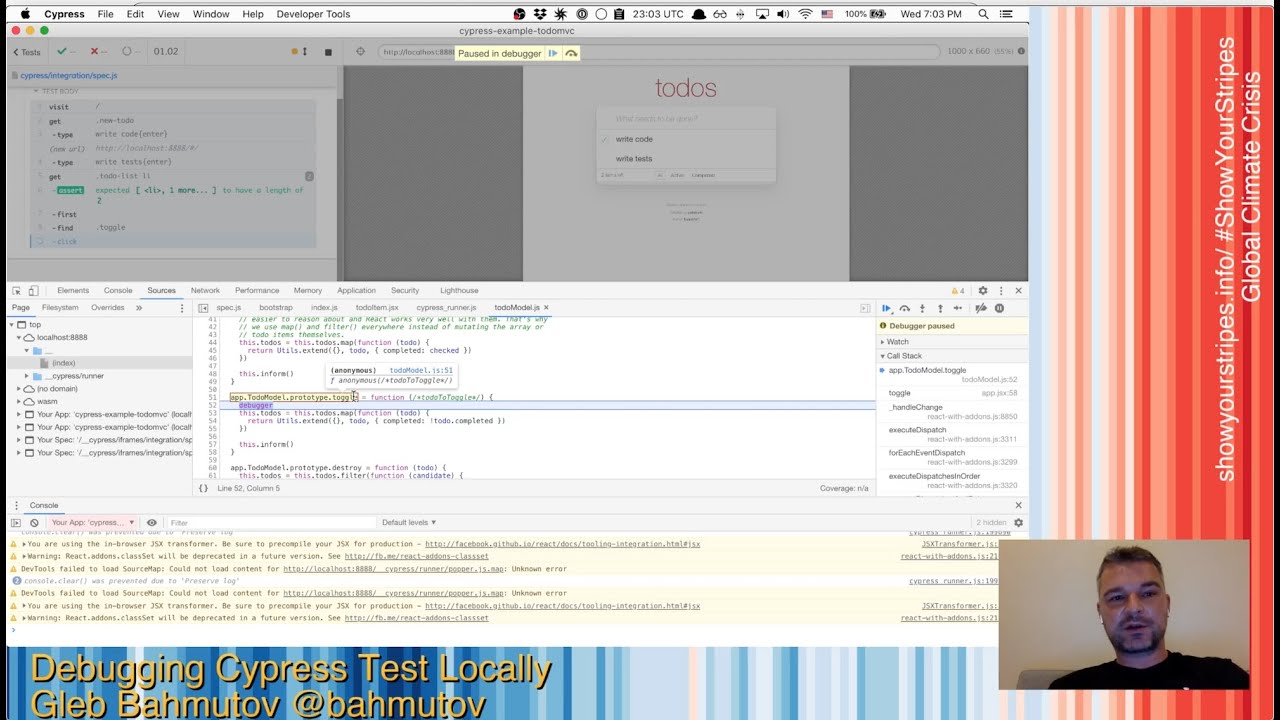Click the pretty print braces icon

203,488
